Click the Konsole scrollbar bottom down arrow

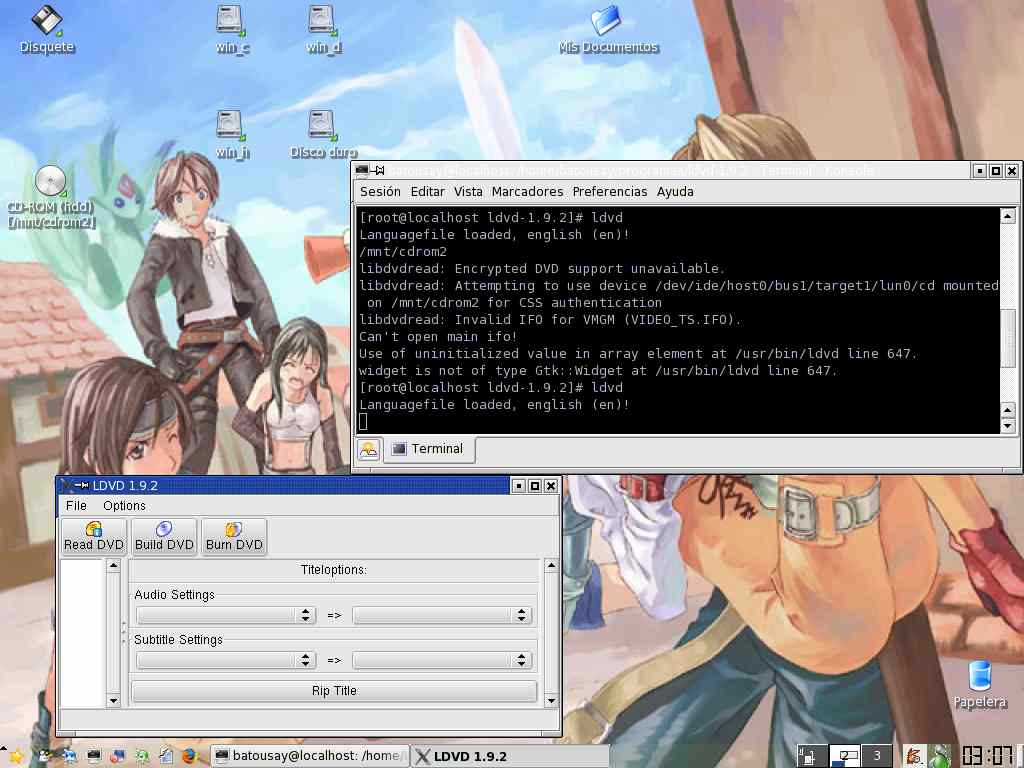(x=1008, y=426)
